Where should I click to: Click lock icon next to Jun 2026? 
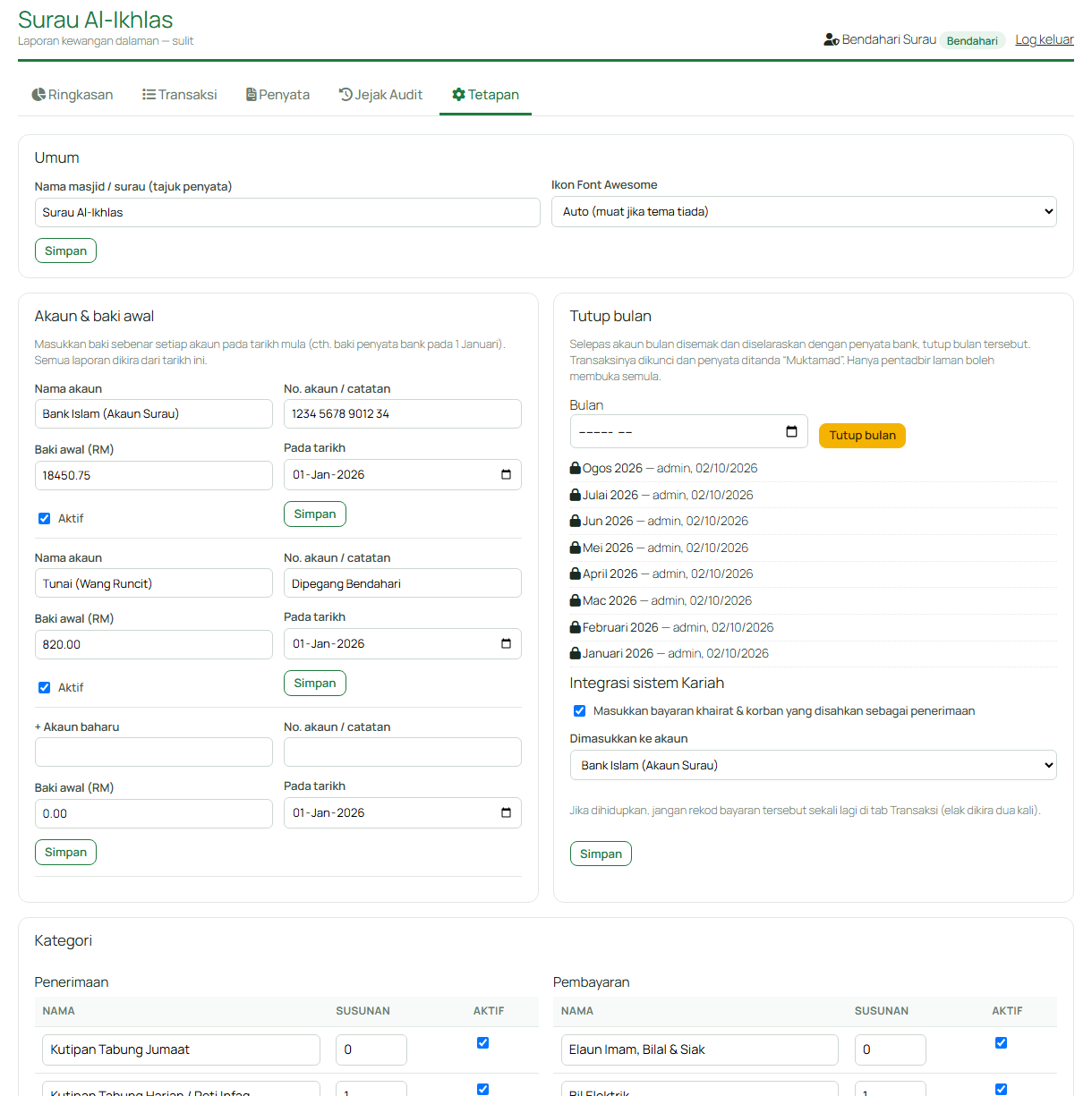pos(576,521)
